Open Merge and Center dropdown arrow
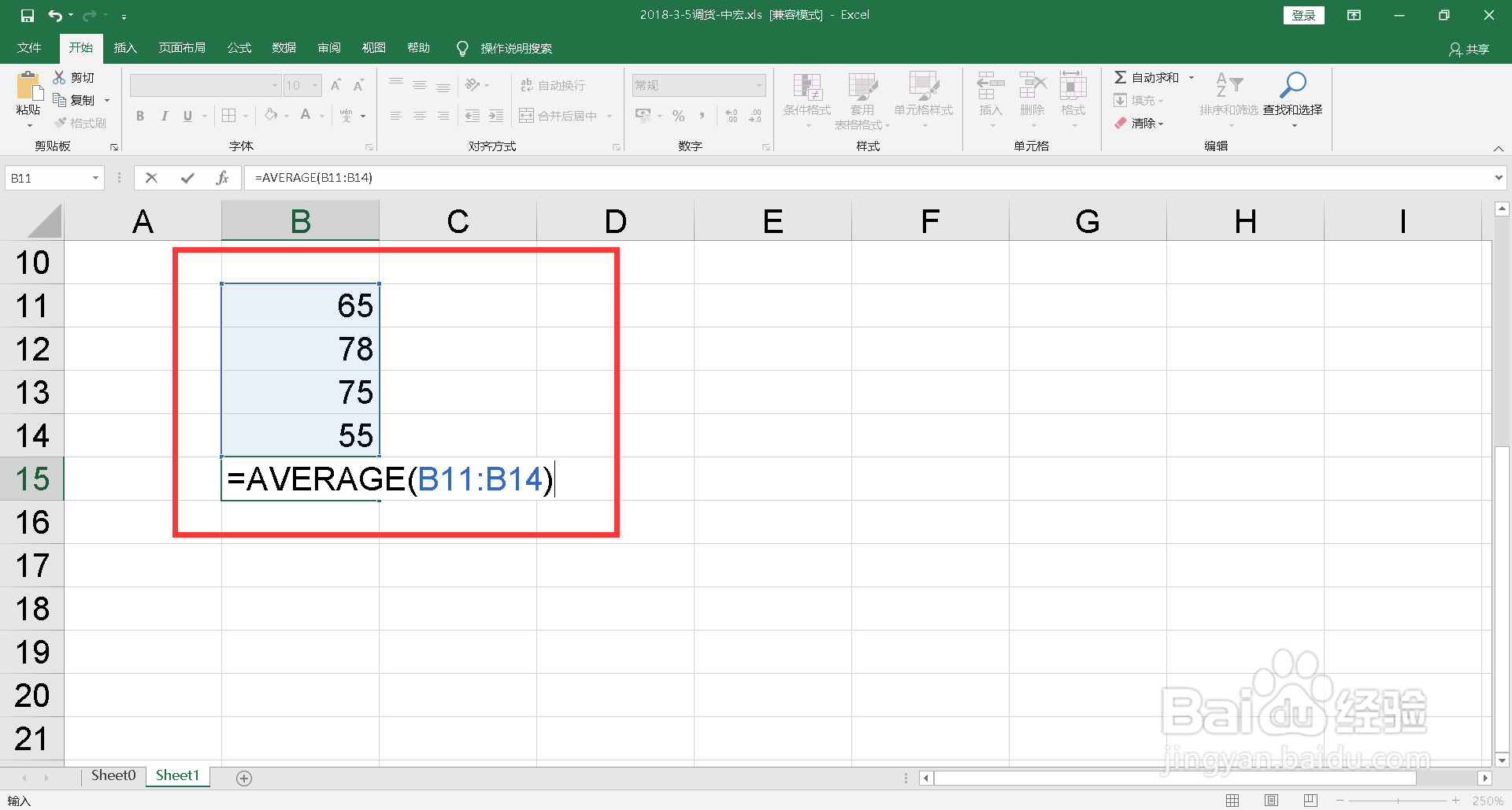 [610, 116]
